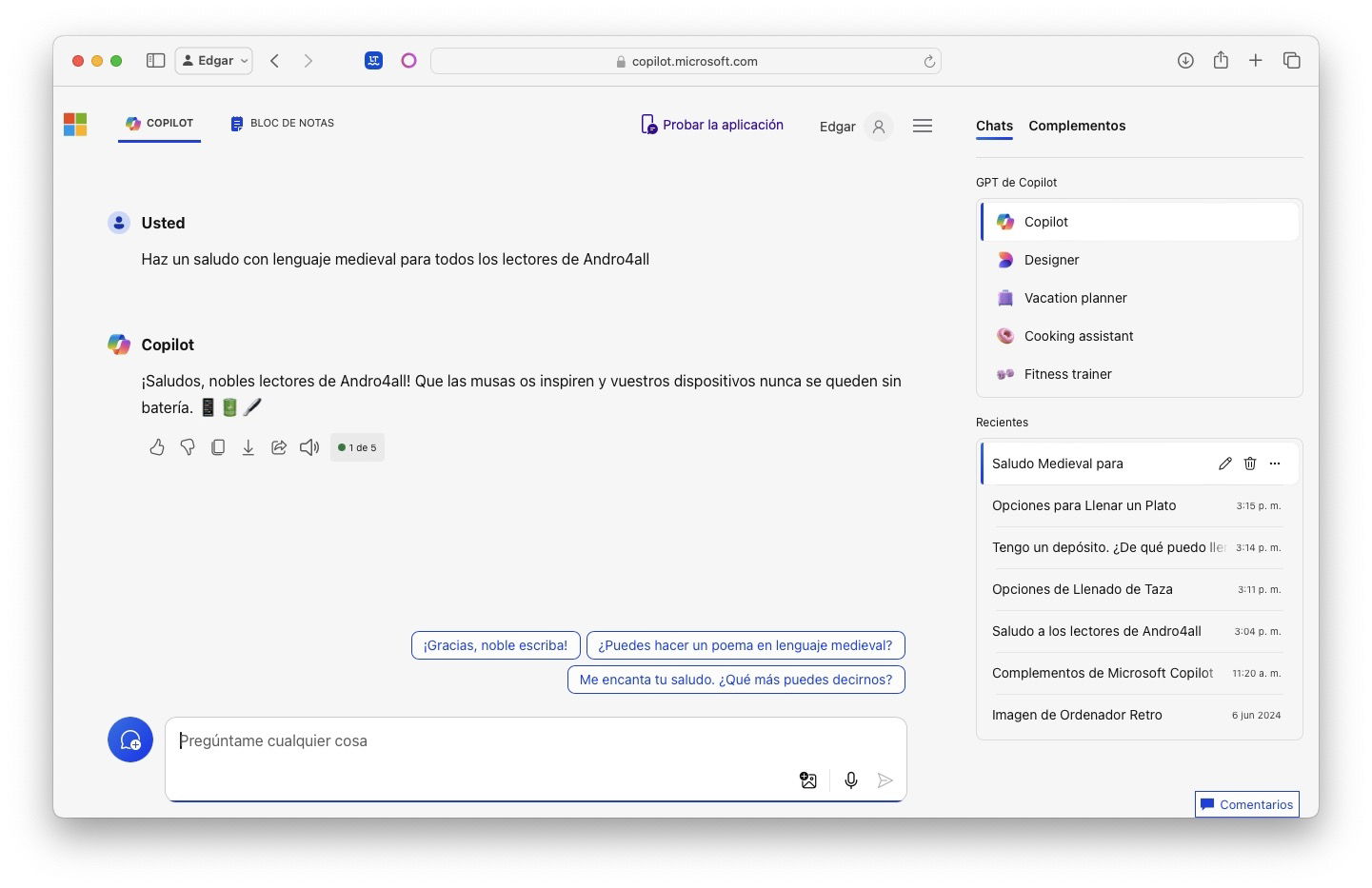Toggle the Safari sidebar

(x=156, y=61)
